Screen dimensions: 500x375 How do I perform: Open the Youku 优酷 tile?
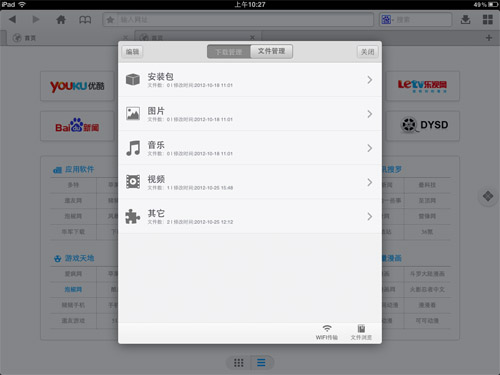pyautogui.click(x=77, y=86)
